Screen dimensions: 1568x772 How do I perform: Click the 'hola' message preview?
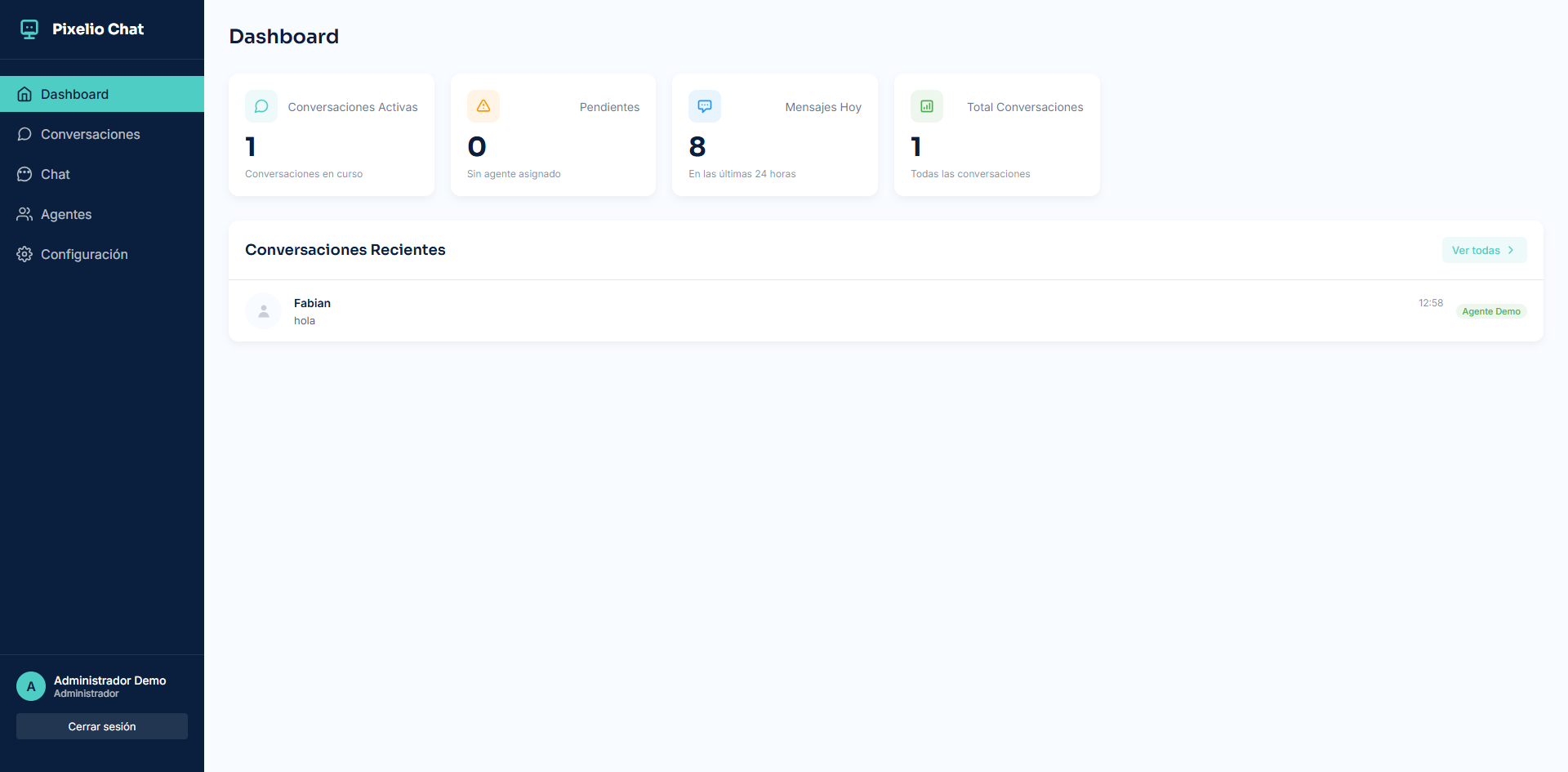click(x=305, y=321)
